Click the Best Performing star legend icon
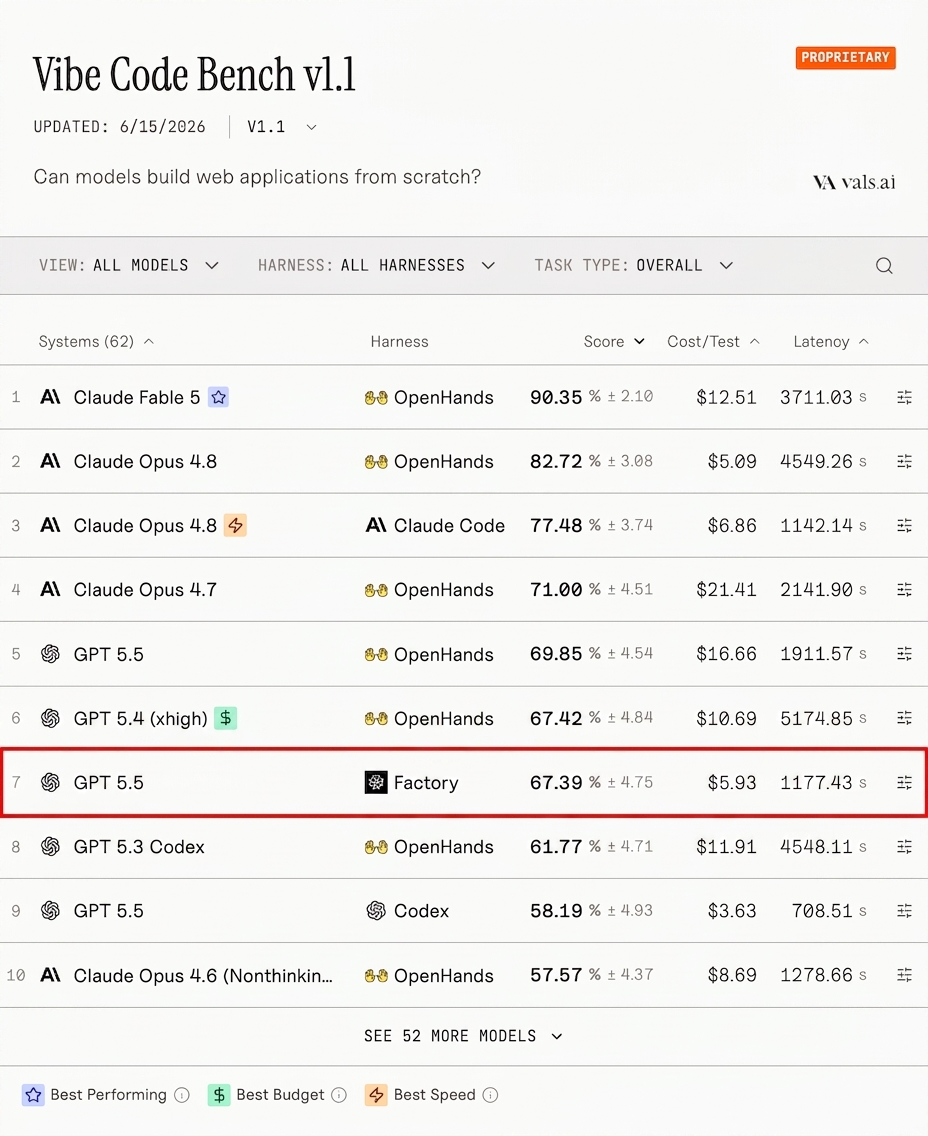 (x=33, y=1095)
